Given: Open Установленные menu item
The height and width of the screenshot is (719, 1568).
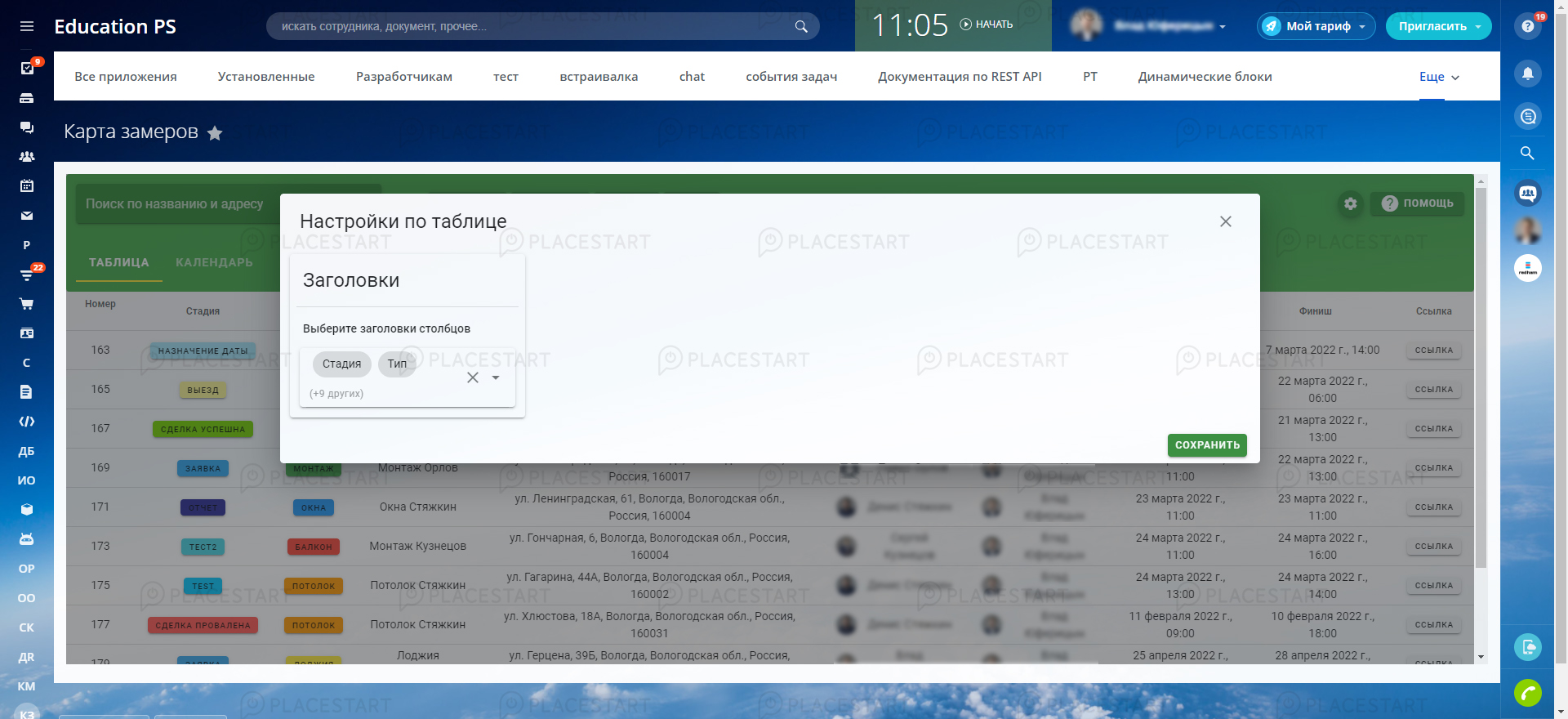Looking at the screenshot, I should (x=266, y=77).
